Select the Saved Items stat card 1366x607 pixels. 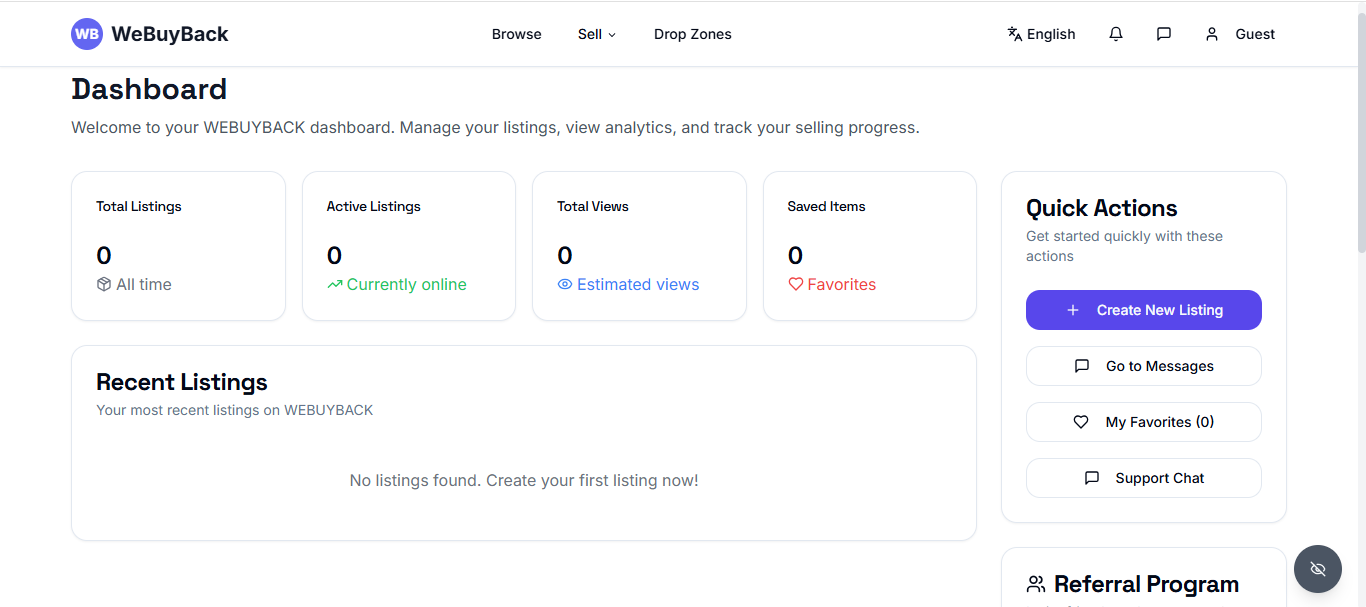870,246
